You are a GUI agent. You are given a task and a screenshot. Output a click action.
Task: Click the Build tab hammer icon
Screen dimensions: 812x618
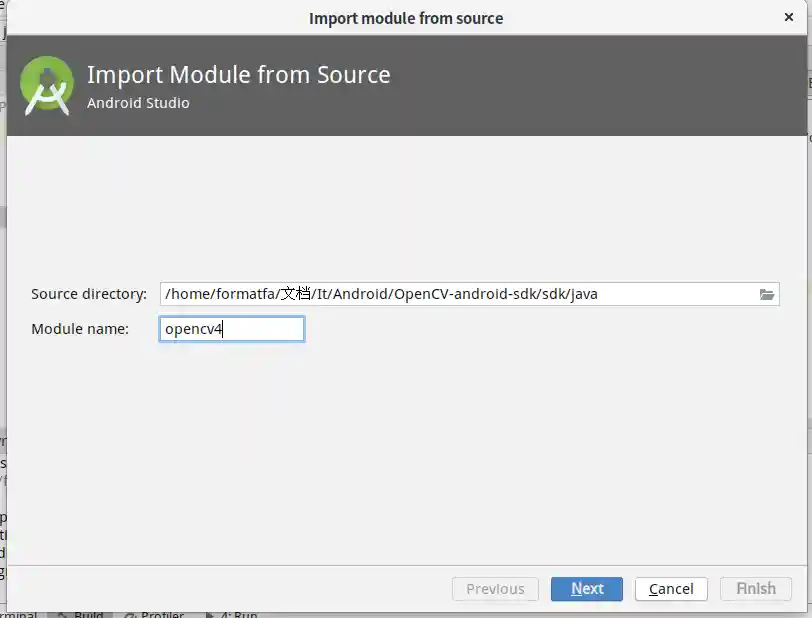point(61,615)
